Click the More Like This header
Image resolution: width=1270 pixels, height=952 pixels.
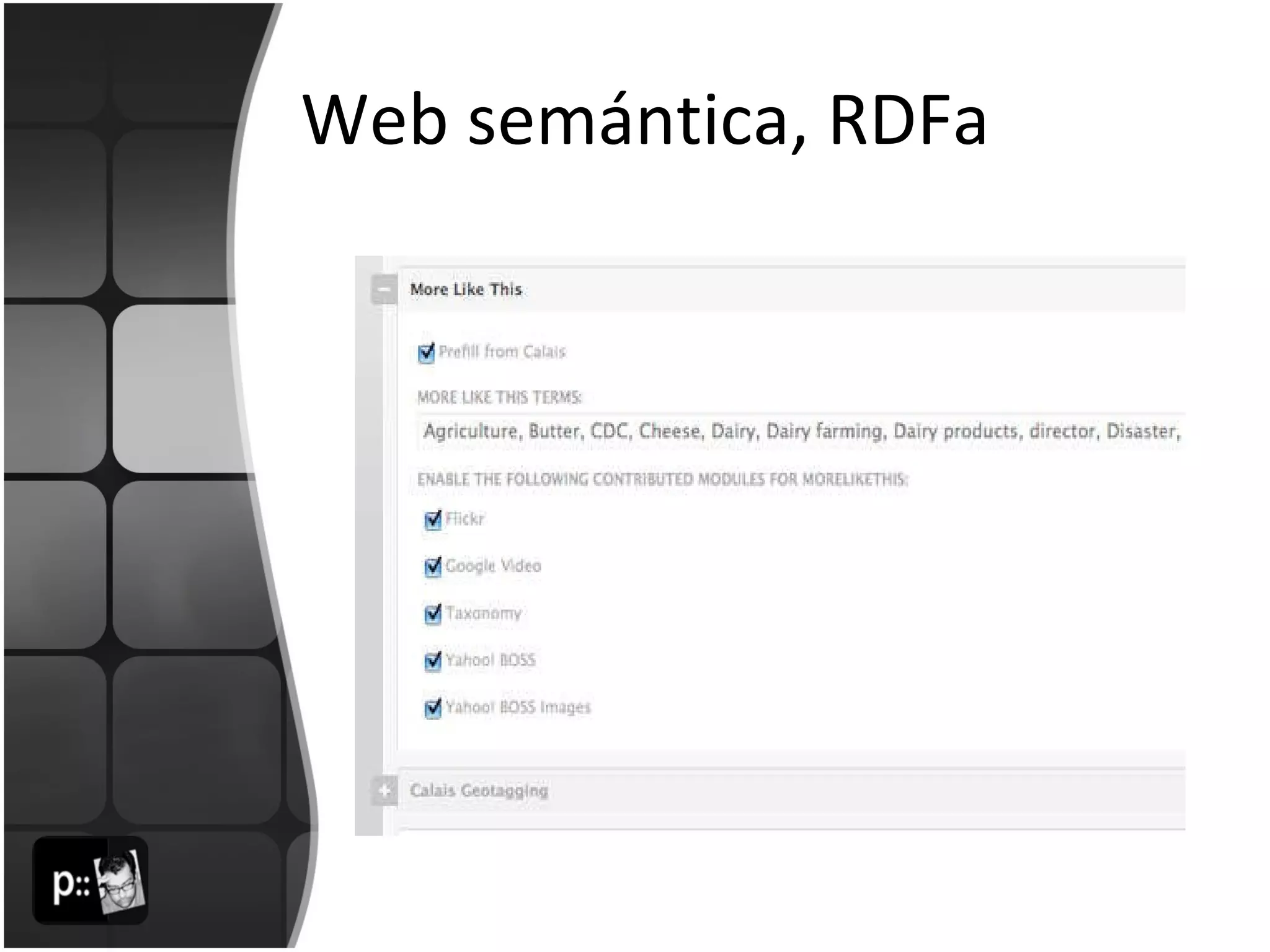(x=466, y=289)
